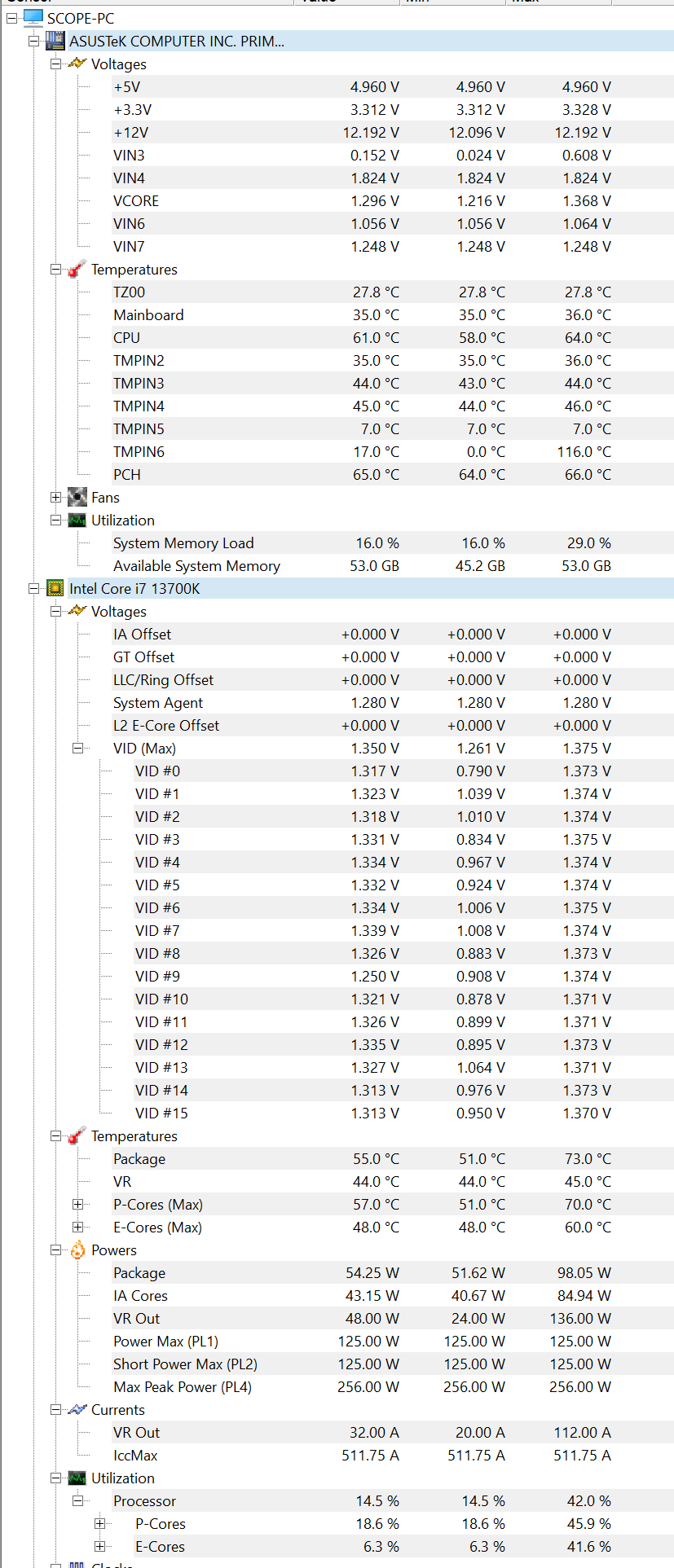The image size is (674, 1568).
Task: Collapse the VID (Max) list
Action: point(77,748)
